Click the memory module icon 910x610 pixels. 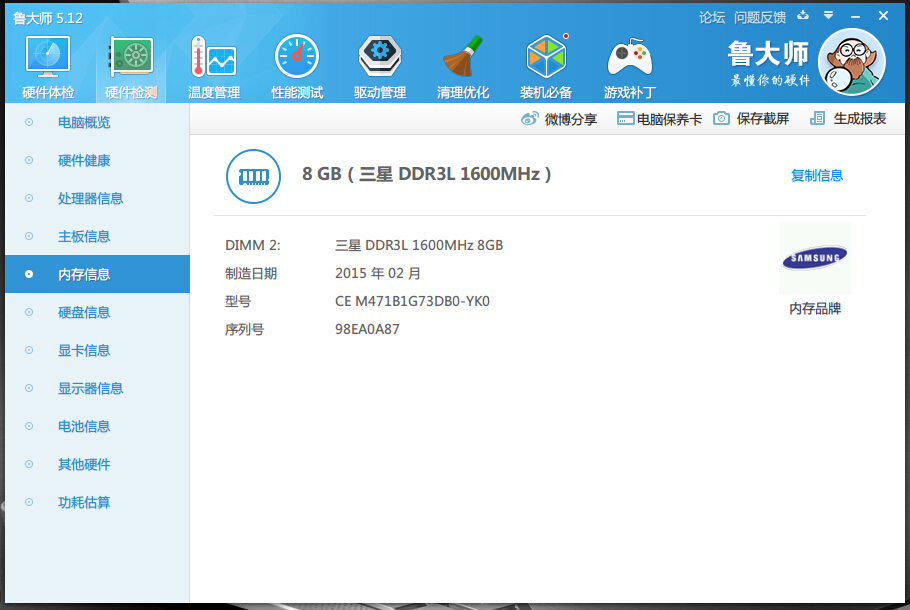253,176
